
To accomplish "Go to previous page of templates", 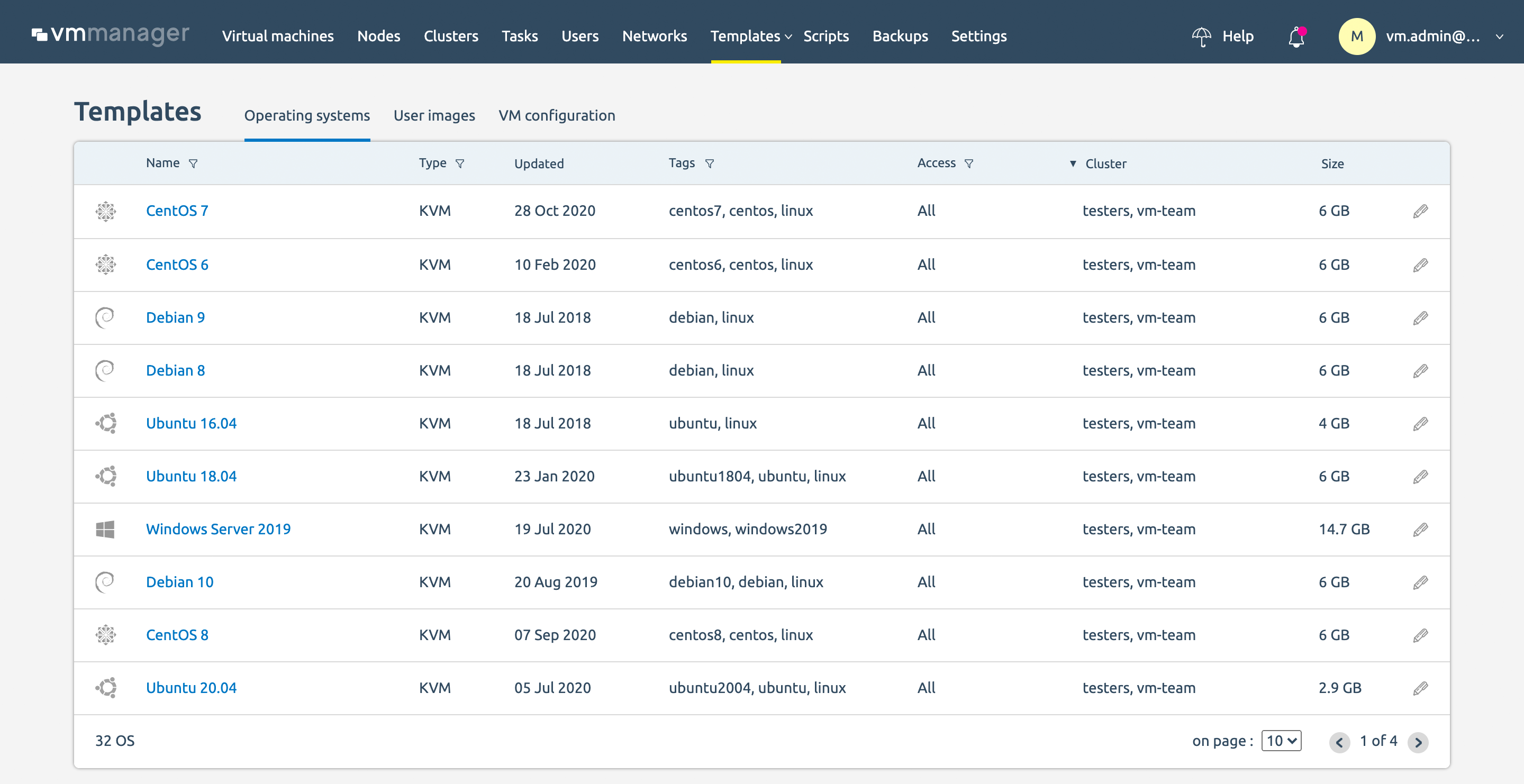I will (x=1339, y=742).
